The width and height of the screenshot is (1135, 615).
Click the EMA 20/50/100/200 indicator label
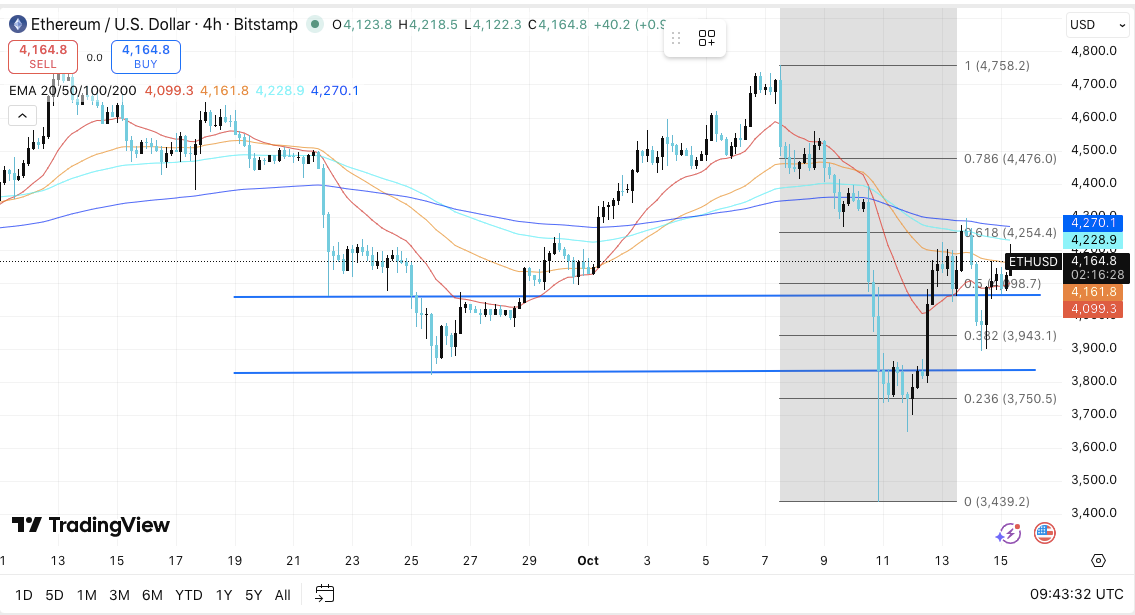click(x=72, y=90)
